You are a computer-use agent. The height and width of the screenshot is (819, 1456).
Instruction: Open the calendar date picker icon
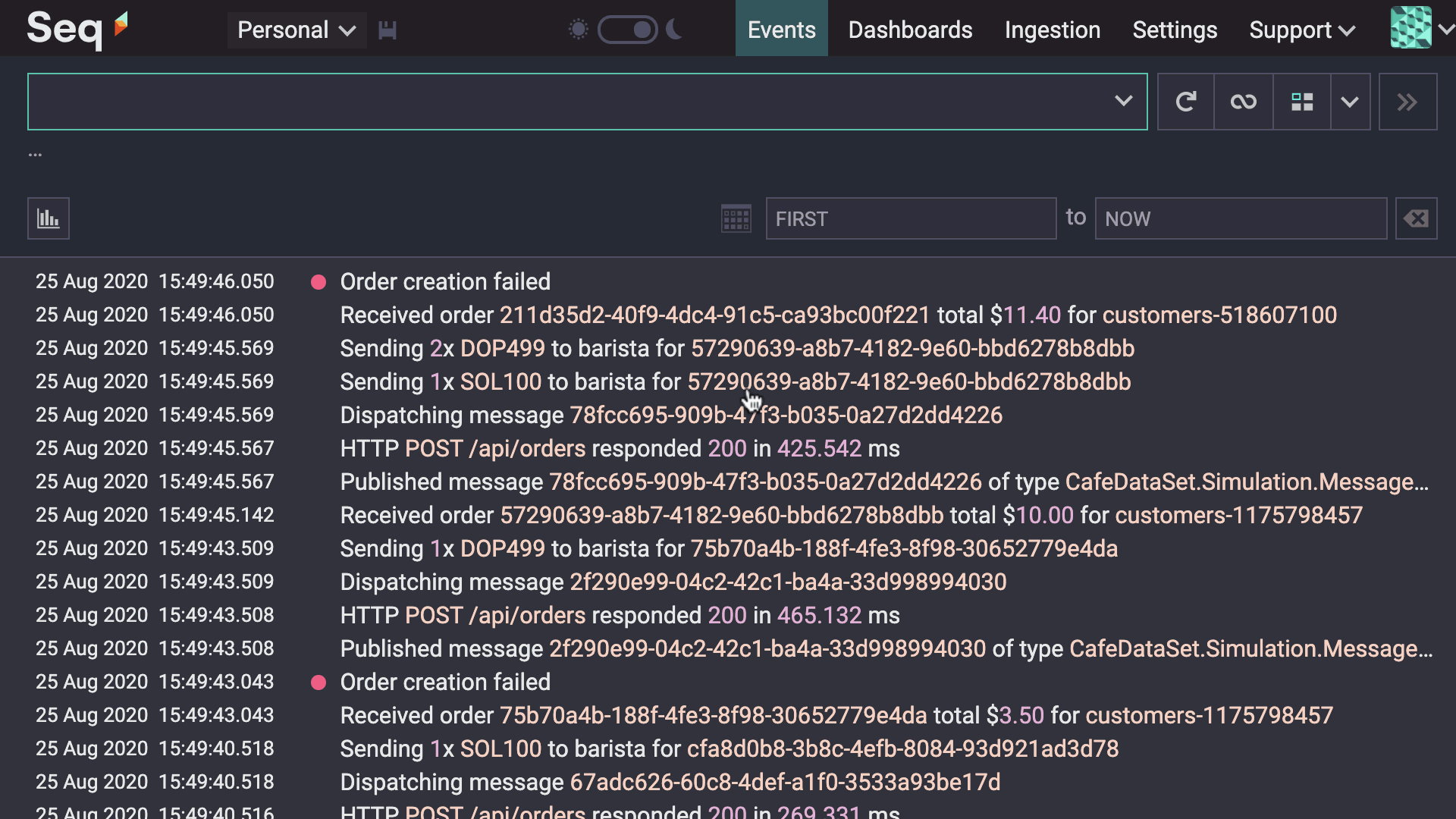736,218
